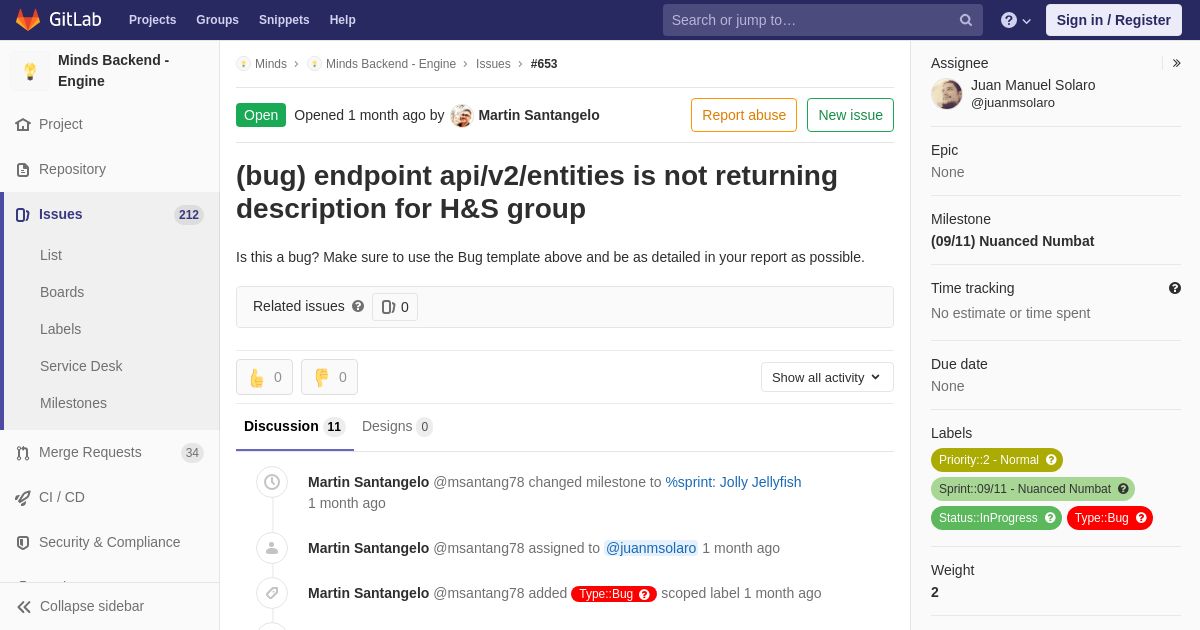
Task: Switch to the Discussion tab
Action: 295,427
